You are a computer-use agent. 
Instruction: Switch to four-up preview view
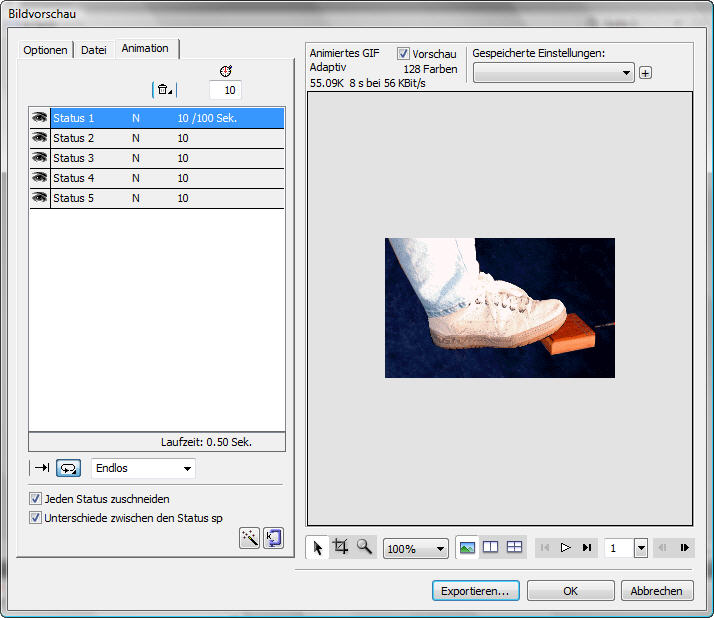point(515,546)
